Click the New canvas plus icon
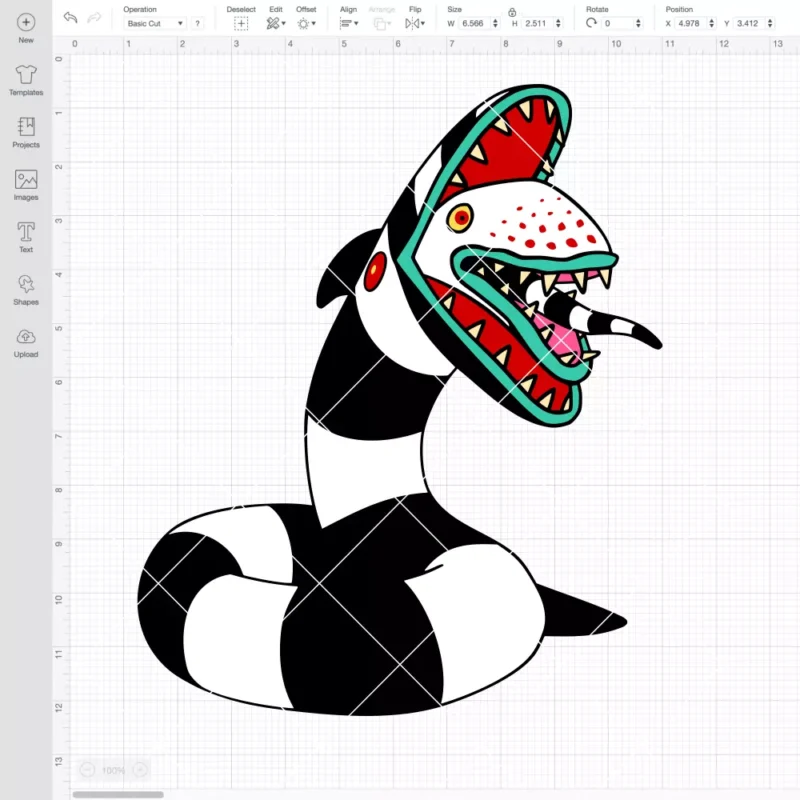The image size is (800, 800). [x=26, y=22]
